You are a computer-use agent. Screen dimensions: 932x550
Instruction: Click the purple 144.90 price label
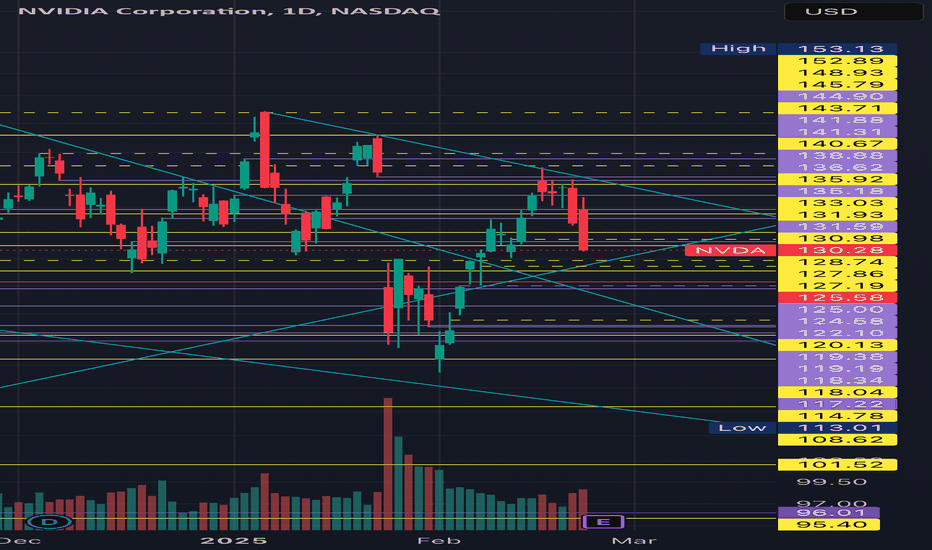(x=837, y=96)
